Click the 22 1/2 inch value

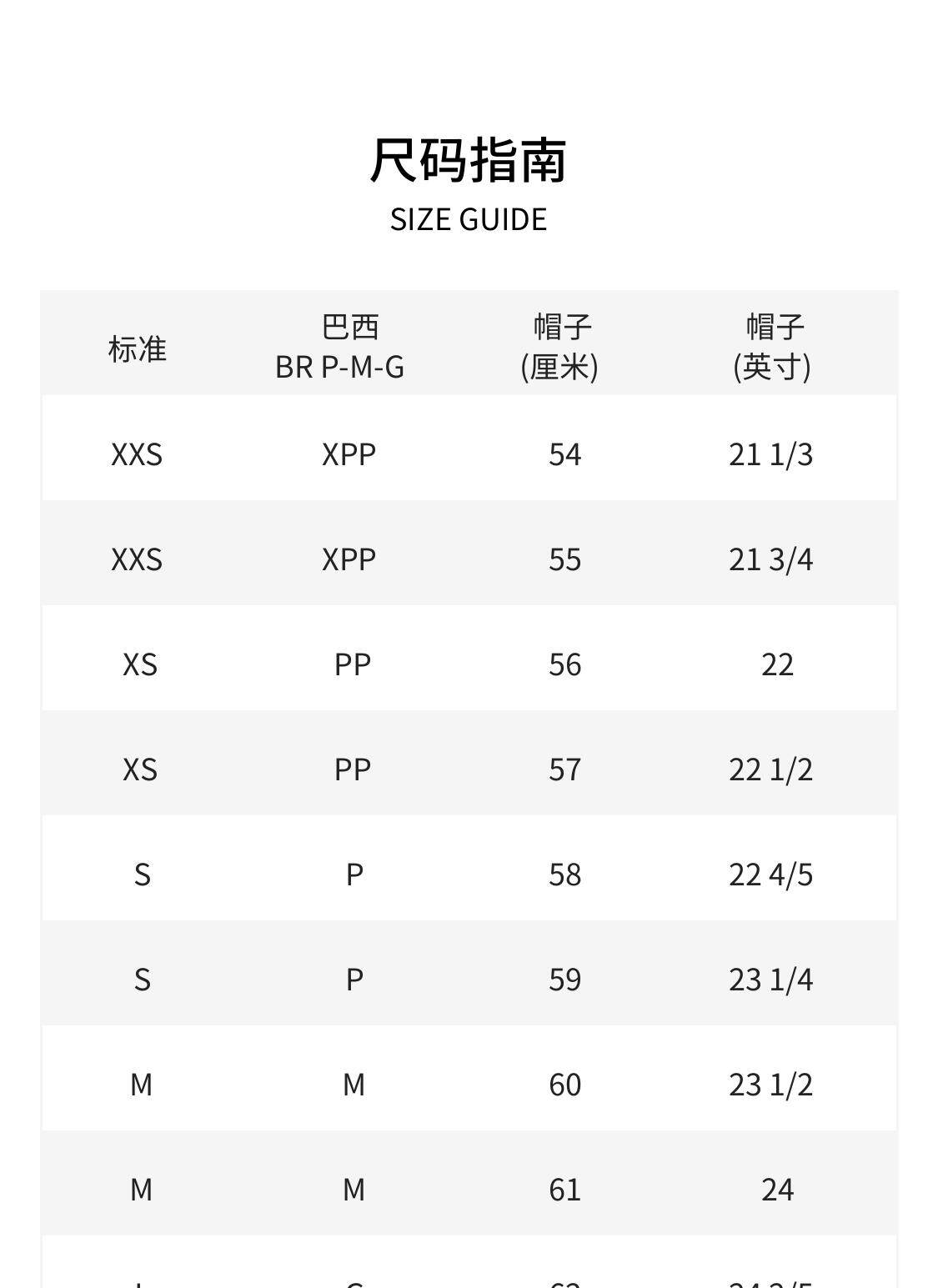770,769
